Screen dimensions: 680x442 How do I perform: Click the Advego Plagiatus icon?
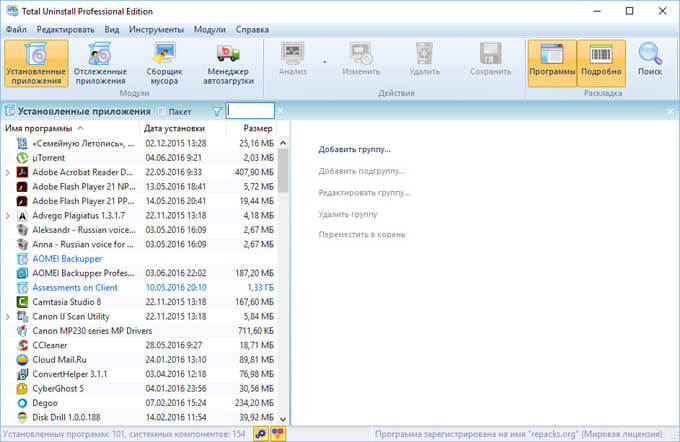click(x=22, y=216)
